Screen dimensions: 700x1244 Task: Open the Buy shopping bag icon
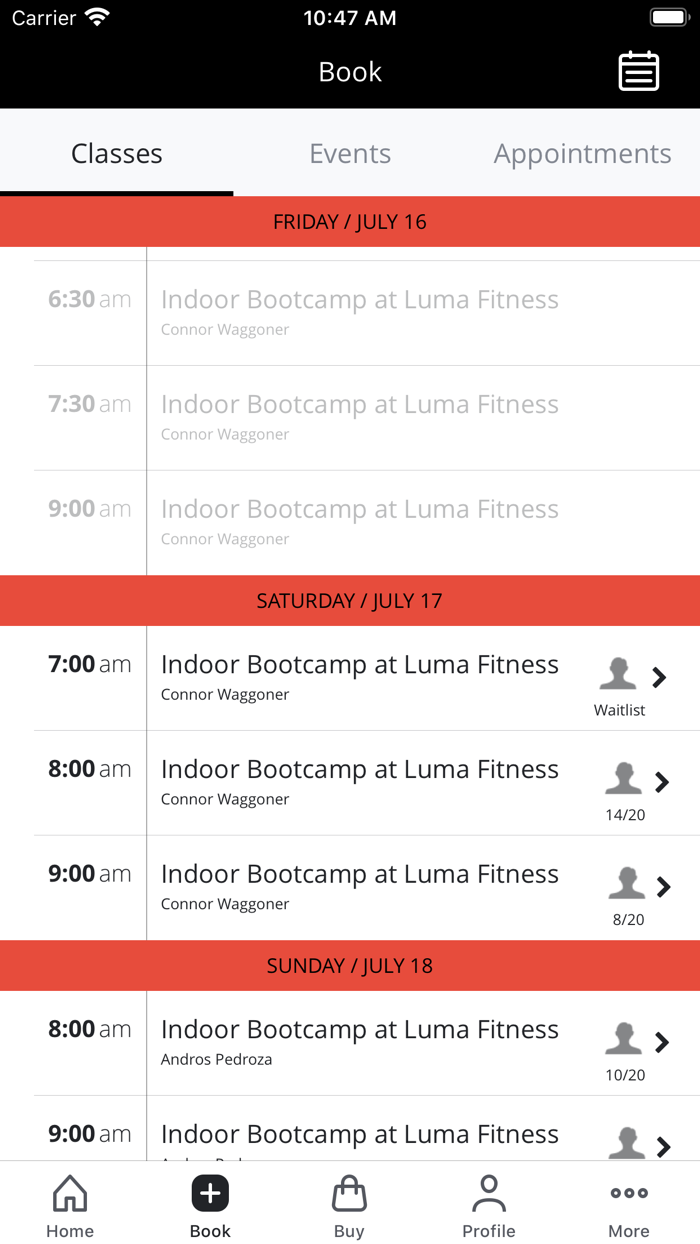pos(349,1203)
